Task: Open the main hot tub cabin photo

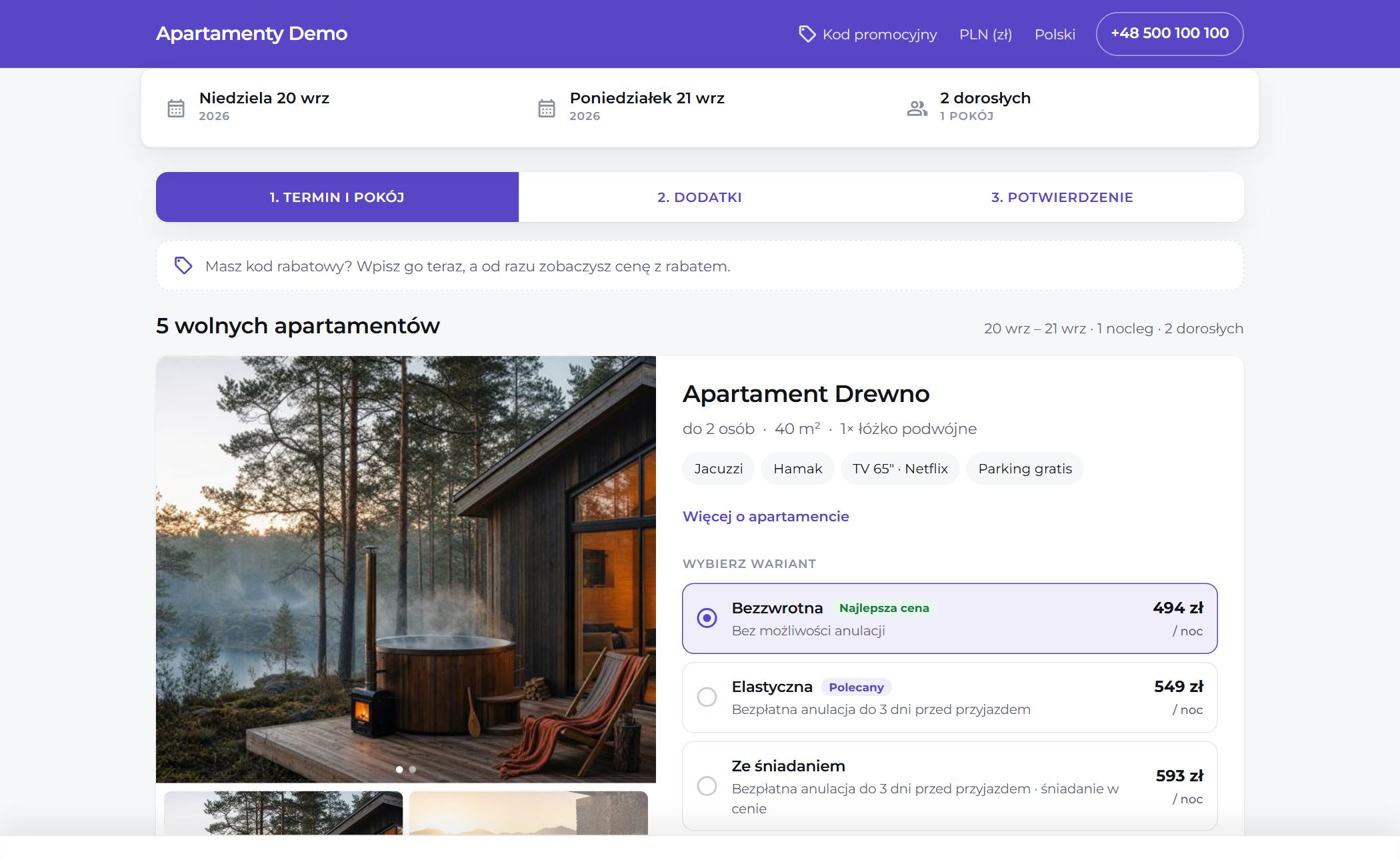Action: 406,569
